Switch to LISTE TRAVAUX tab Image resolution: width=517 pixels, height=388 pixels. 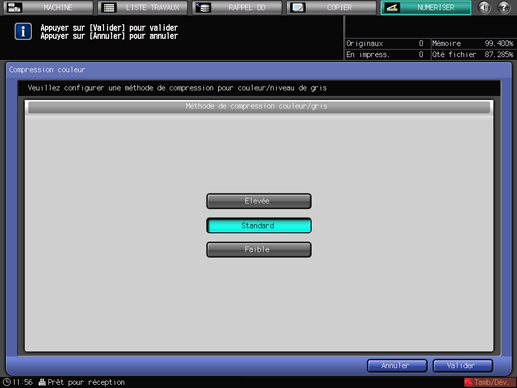(x=142, y=7)
